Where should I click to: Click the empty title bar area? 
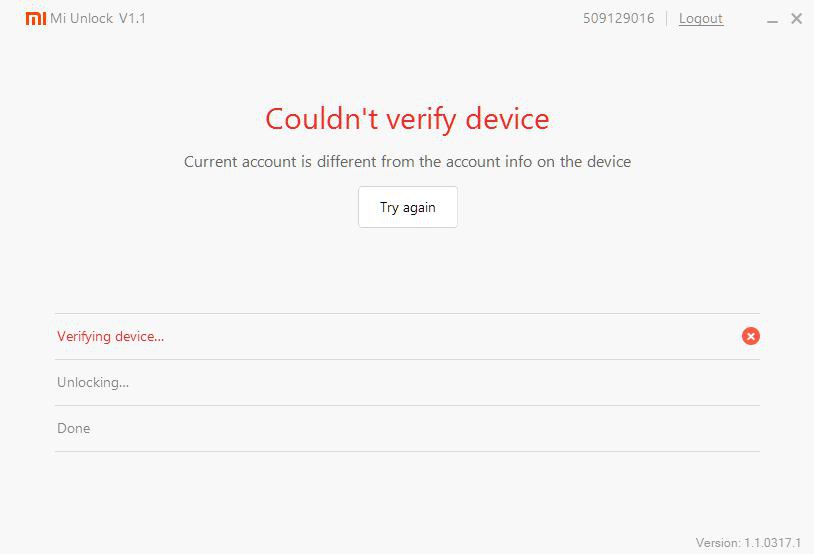point(360,18)
